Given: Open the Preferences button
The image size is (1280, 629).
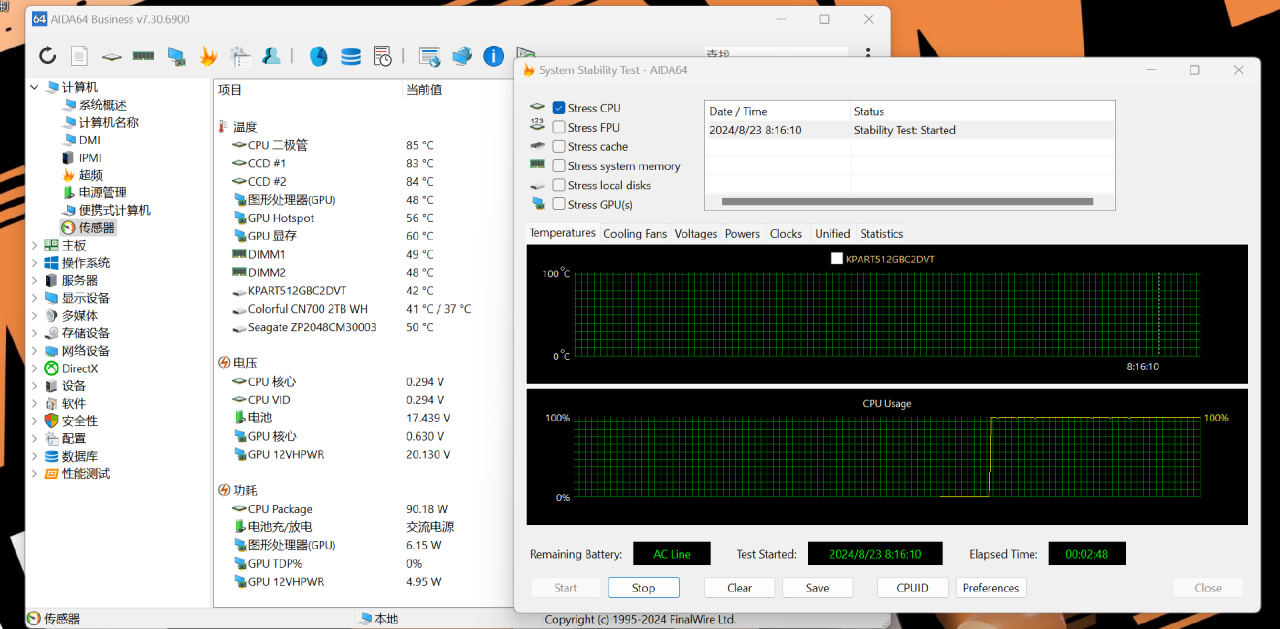Looking at the screenshot, I should pyautogui.click(x=991, y=588).
